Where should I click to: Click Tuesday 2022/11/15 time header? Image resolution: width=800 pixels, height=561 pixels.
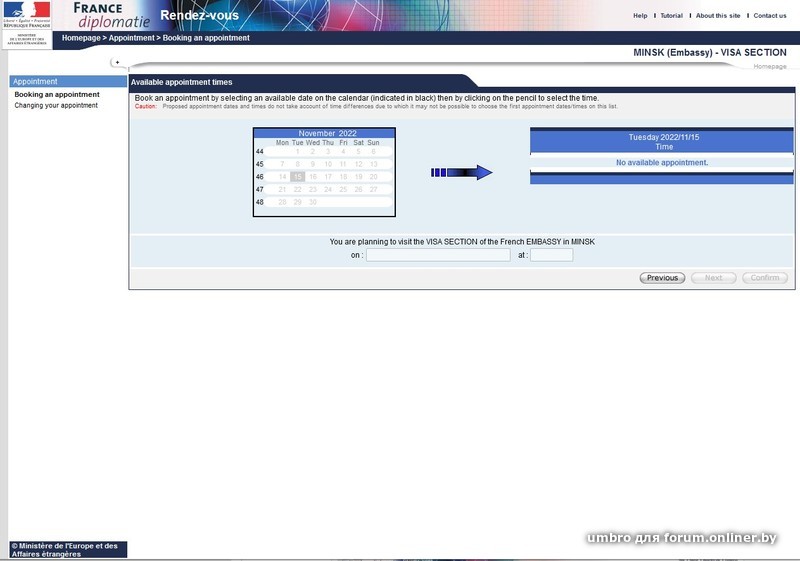[x=662, y=142]
